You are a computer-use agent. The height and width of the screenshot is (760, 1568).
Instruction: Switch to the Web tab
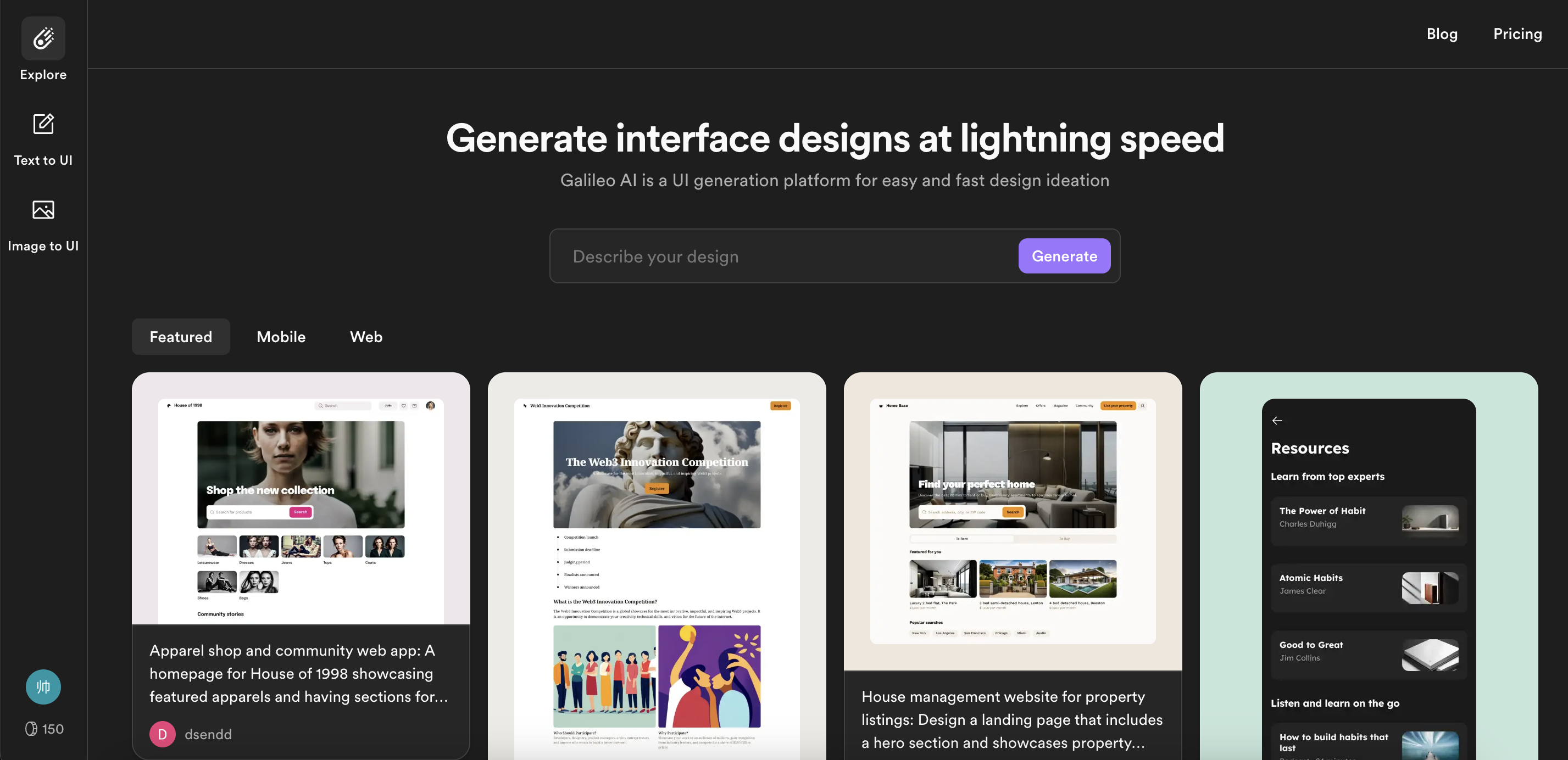[x=366, y=337]
